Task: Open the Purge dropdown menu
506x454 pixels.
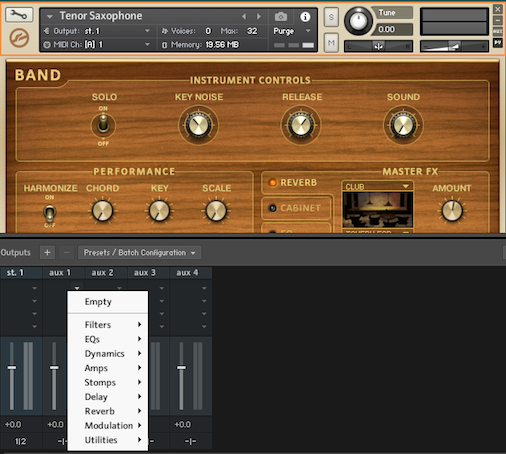Action: 308,31
